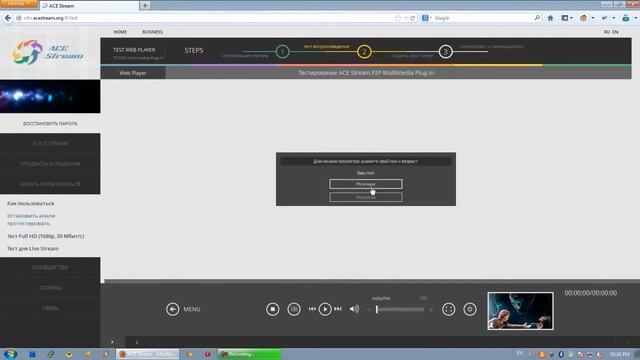The width and height of the screenshot is (640, 360).
Task: Open a new browser tab
Action: [145, 6]
